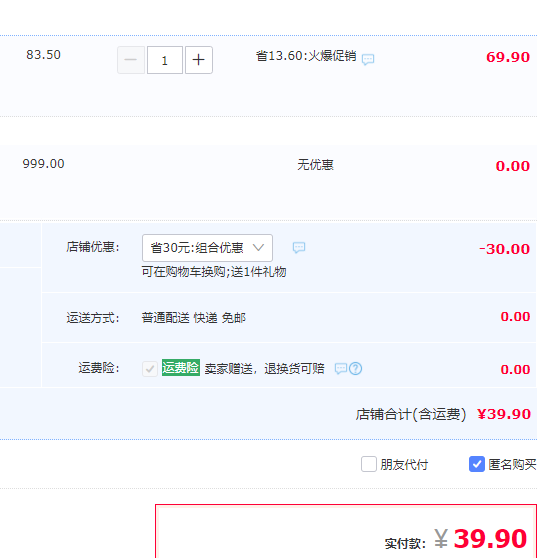The image size is (558, 558).
Task: Decrease quantity with the minus button
Action: (131, 60)
